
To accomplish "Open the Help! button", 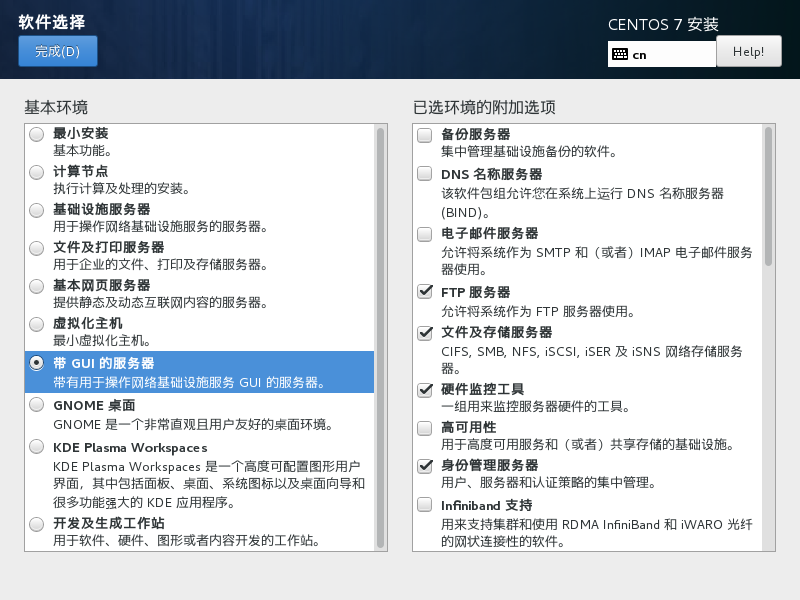I will coord(748,51).
